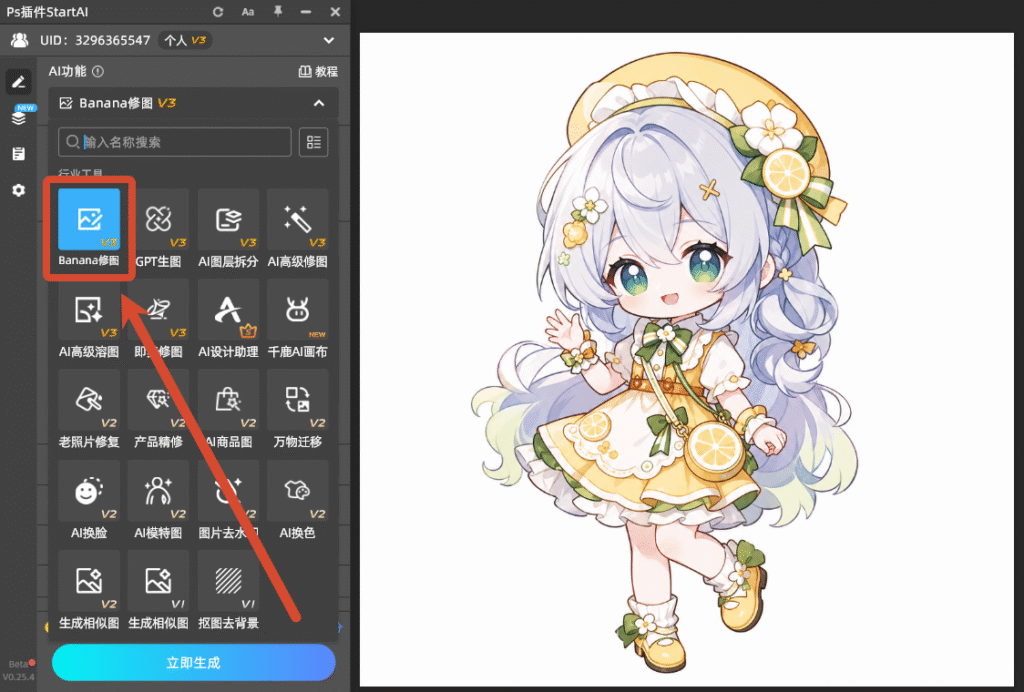Image resolution: width=1024 pixels, height=692 pixels.
Task: Click the UID: 3296365547 text
Action: (95, 40)
